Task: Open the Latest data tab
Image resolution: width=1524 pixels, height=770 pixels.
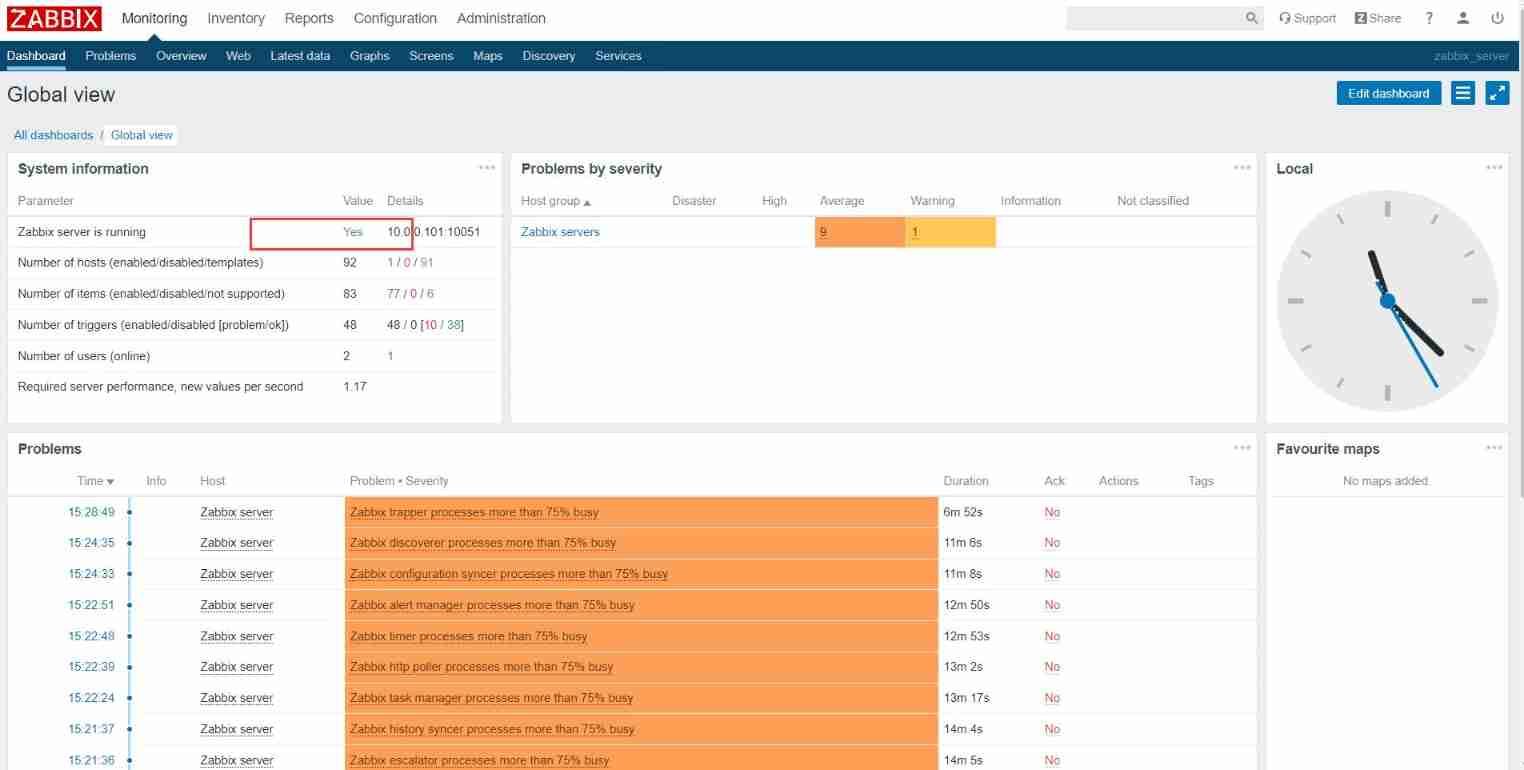Action: tap(300, 56)
